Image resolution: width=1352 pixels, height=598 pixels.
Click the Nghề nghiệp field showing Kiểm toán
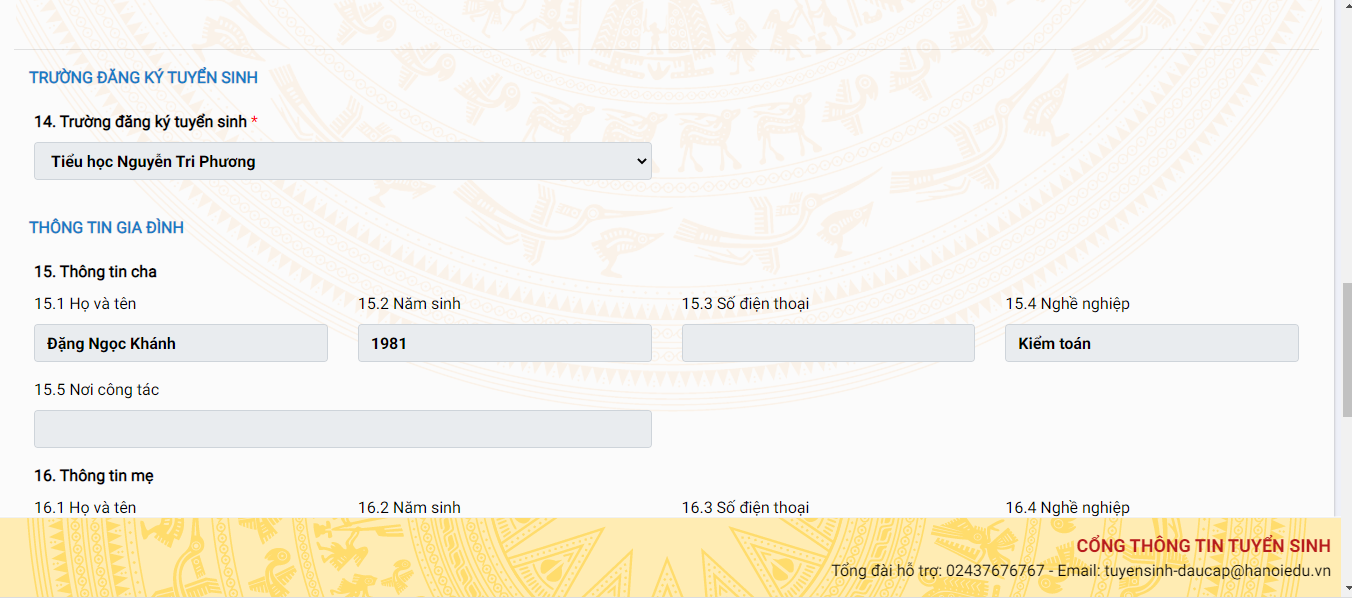coord(1151,343)
